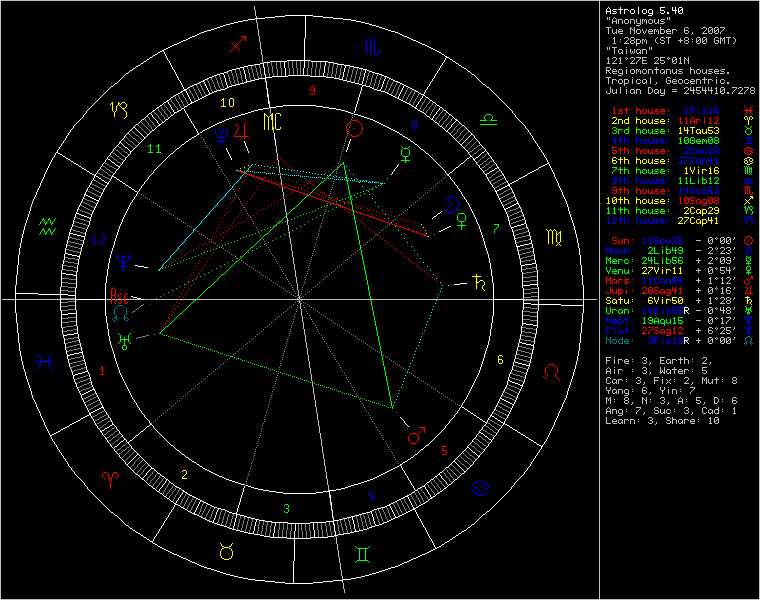The image size is (760, 600).
Task: Click the Pisces sign on the outer ring
Action: click(x=45, y=362)
